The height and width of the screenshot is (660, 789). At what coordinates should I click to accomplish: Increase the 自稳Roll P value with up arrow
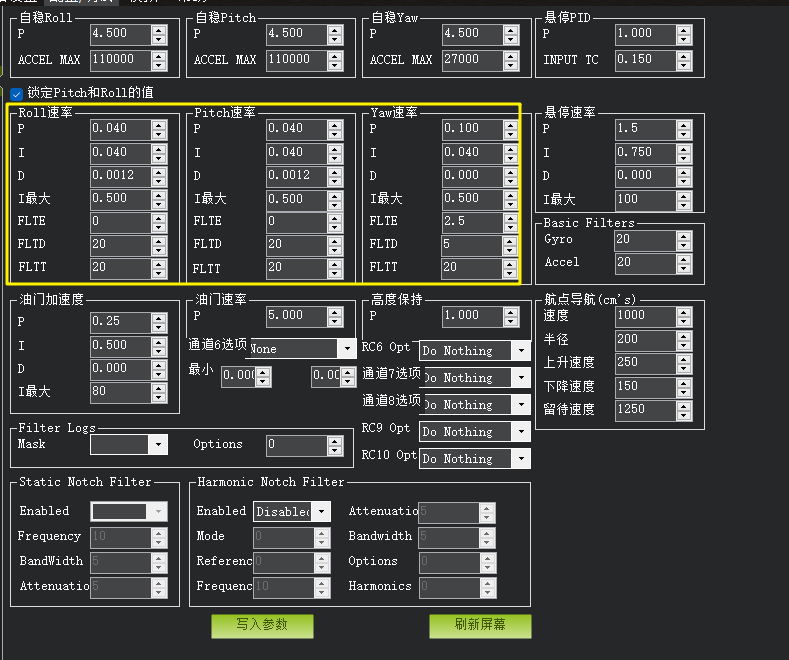[x=159, y=29]
